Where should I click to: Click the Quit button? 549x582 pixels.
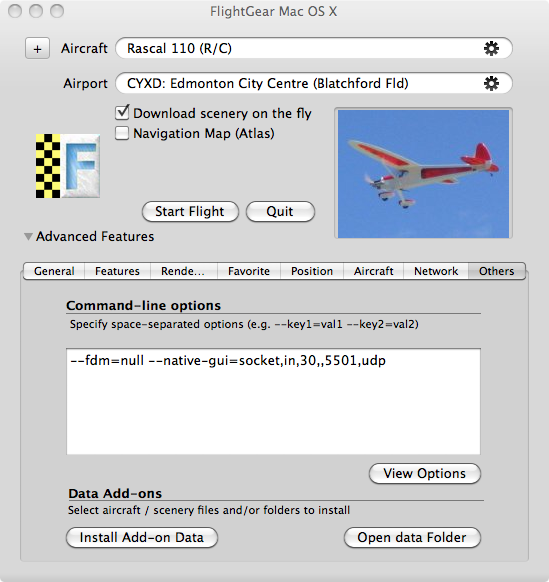(280, 212)
